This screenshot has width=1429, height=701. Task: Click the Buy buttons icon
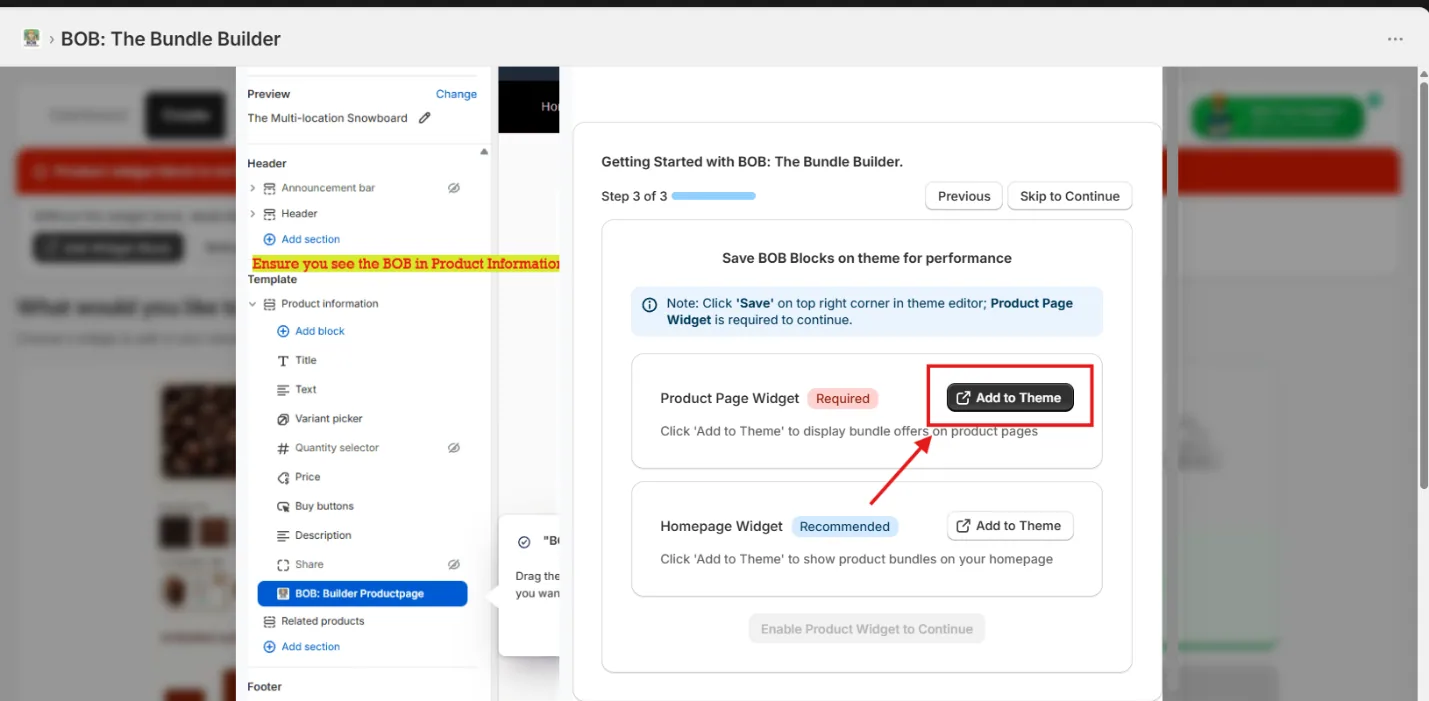[x=283, y=507]
